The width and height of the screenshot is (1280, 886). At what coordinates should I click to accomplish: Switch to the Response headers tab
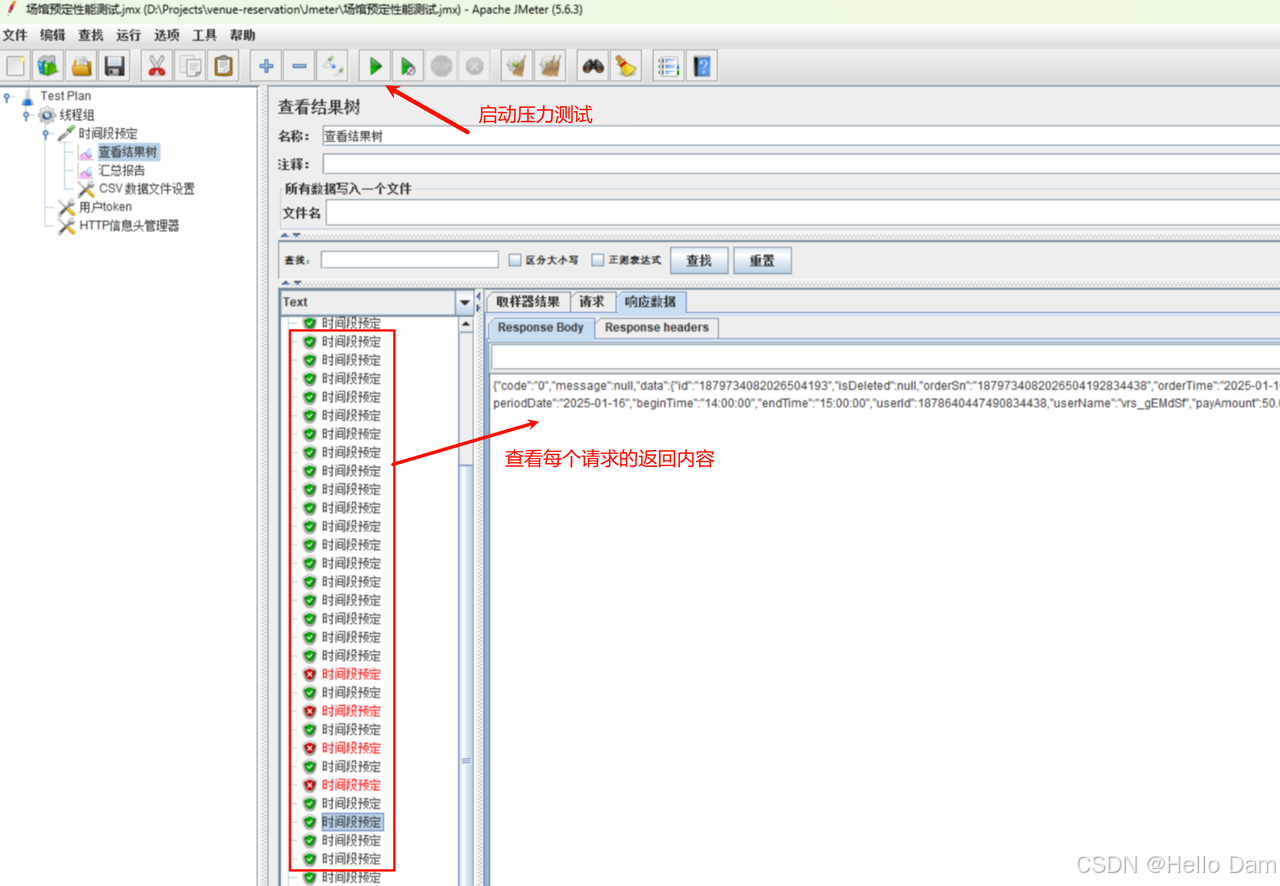click(657, 327)
